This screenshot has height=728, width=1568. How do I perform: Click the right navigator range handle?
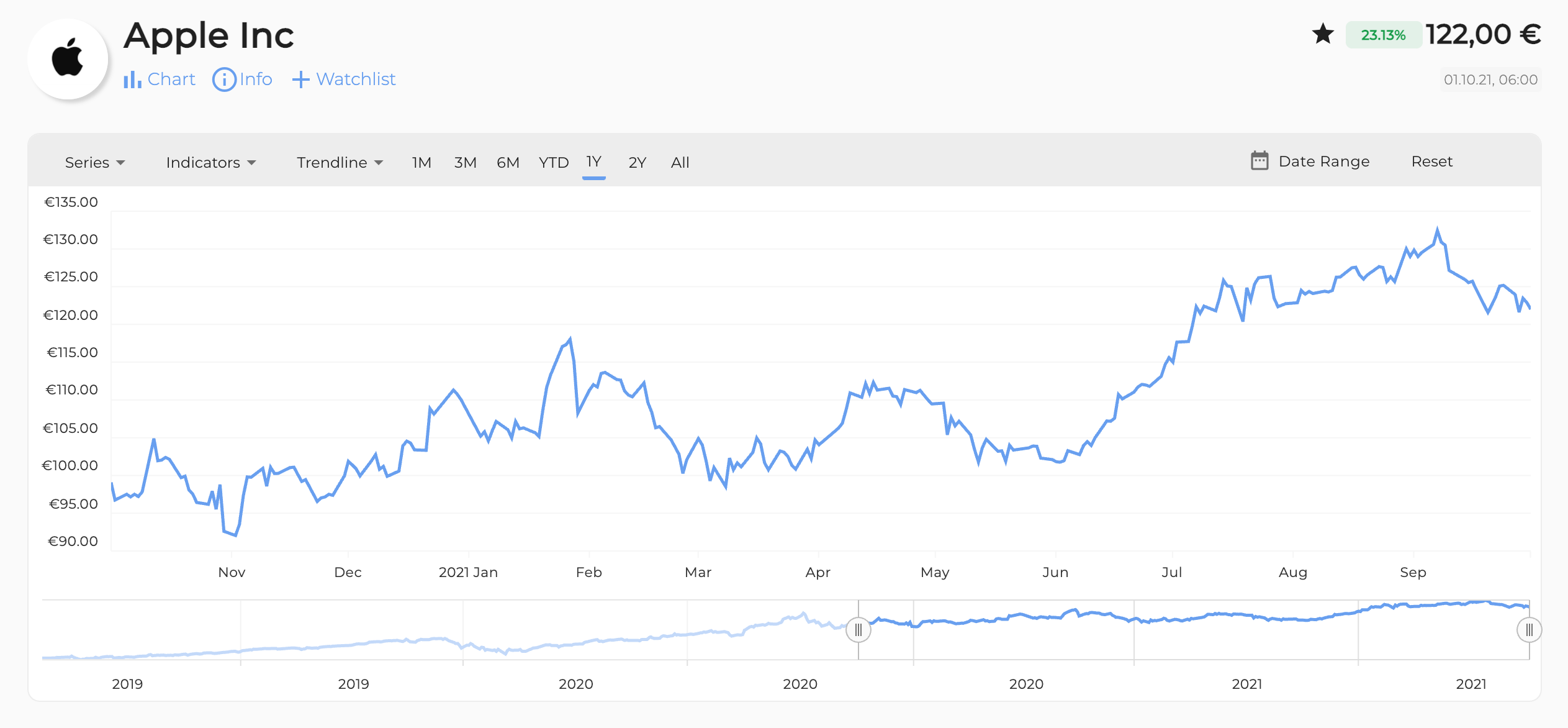(1529, 630)
